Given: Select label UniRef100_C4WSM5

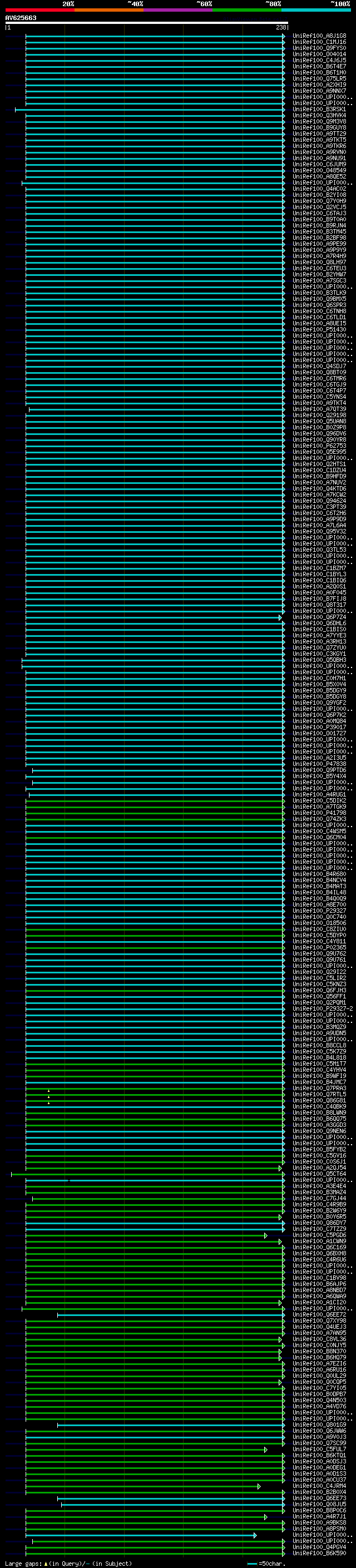Looking at the screenshot, I should tap(319, 831).
